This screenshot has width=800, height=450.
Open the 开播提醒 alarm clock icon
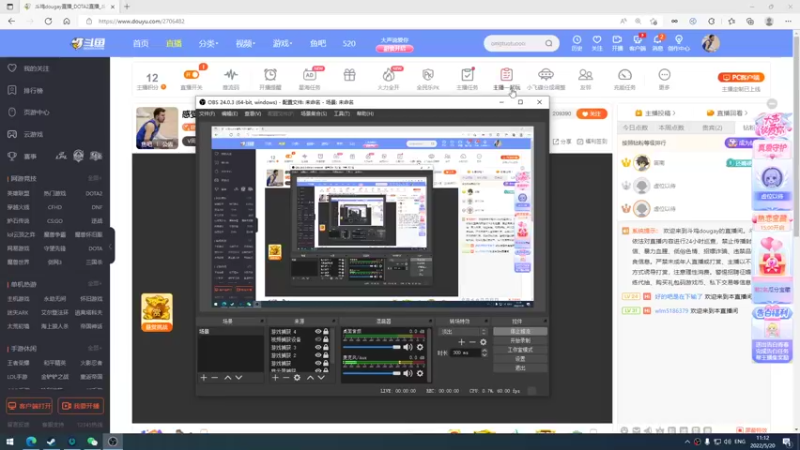coord(270,75)
